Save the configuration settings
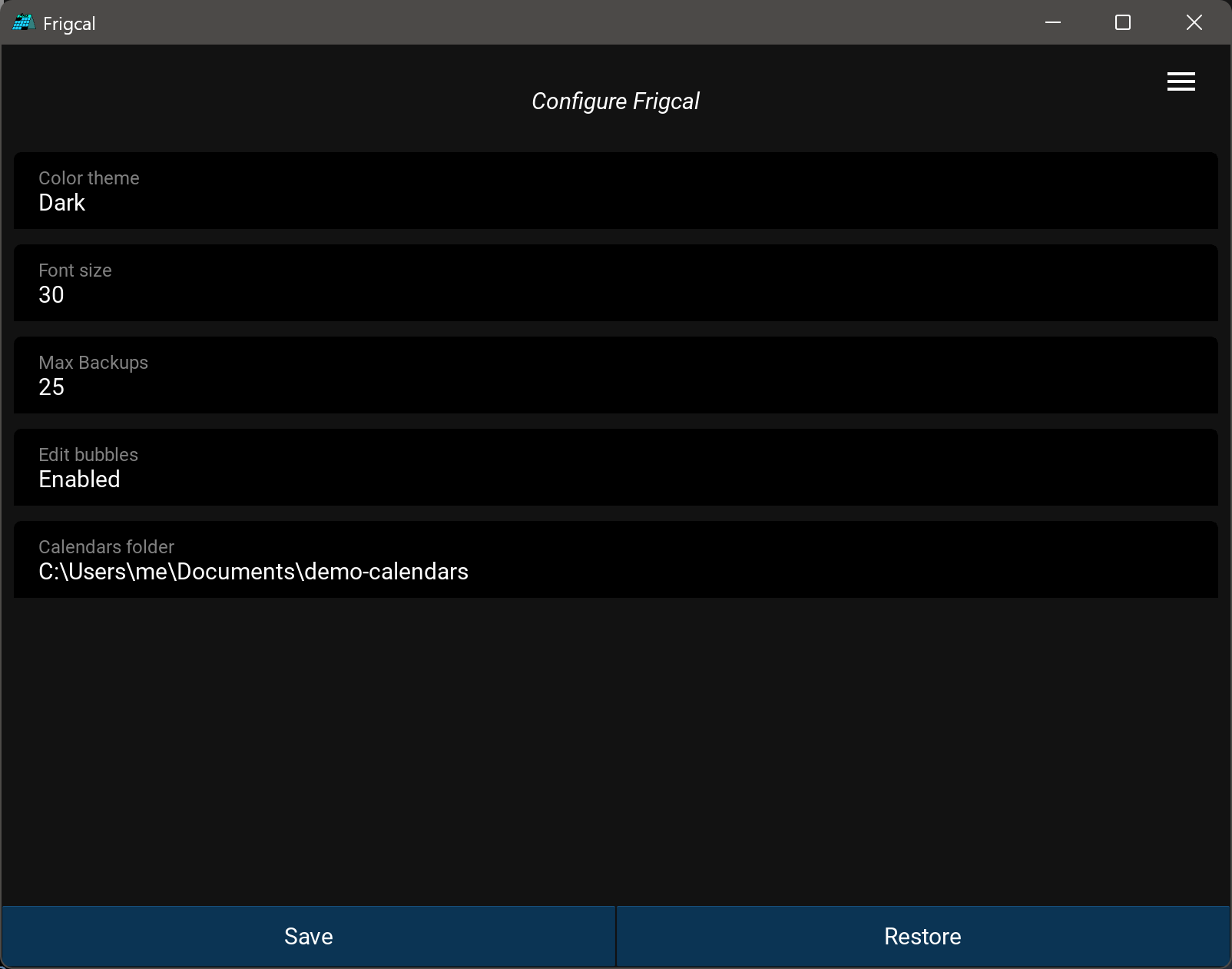1232x969 pixels. (308, 936)
